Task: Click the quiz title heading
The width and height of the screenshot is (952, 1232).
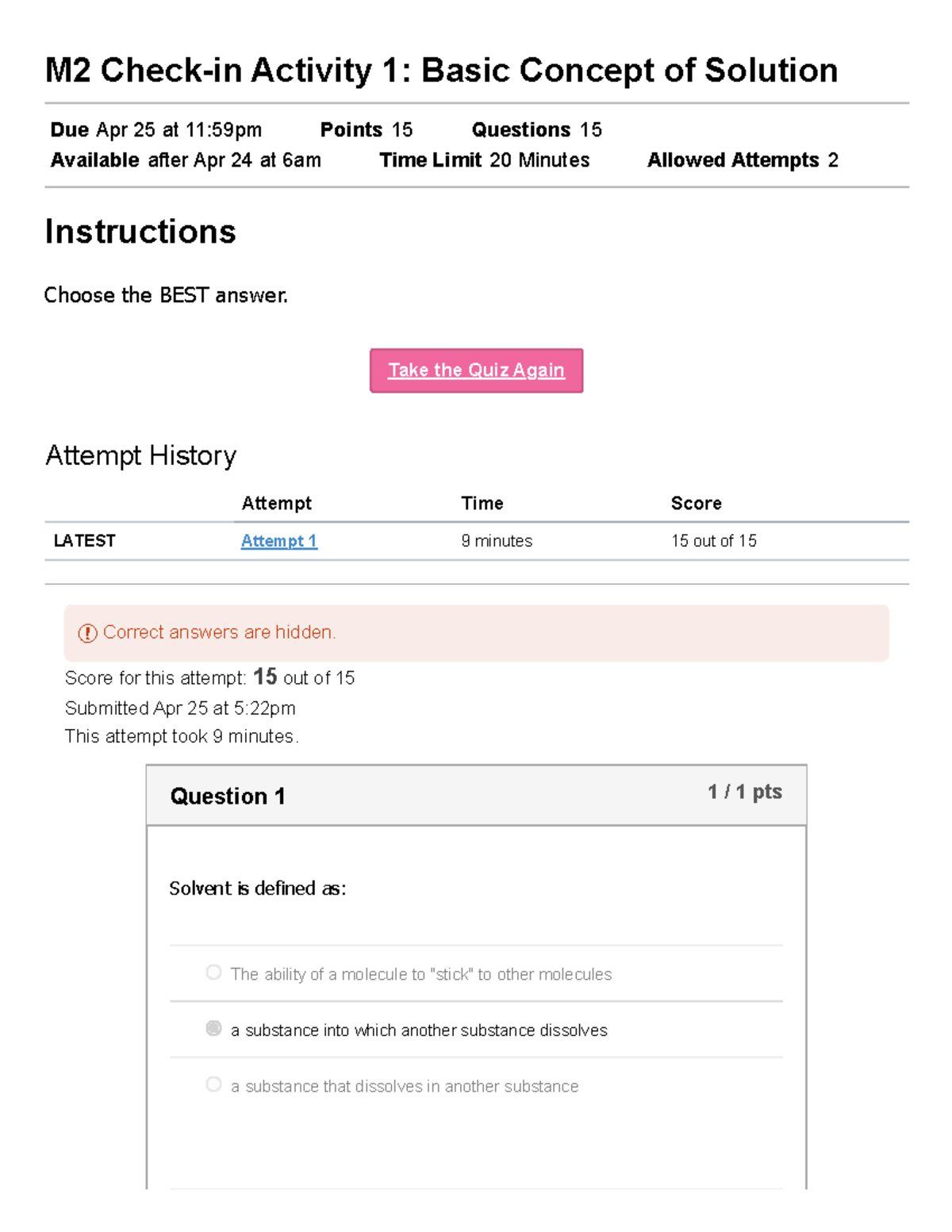Action: (441, 70)
